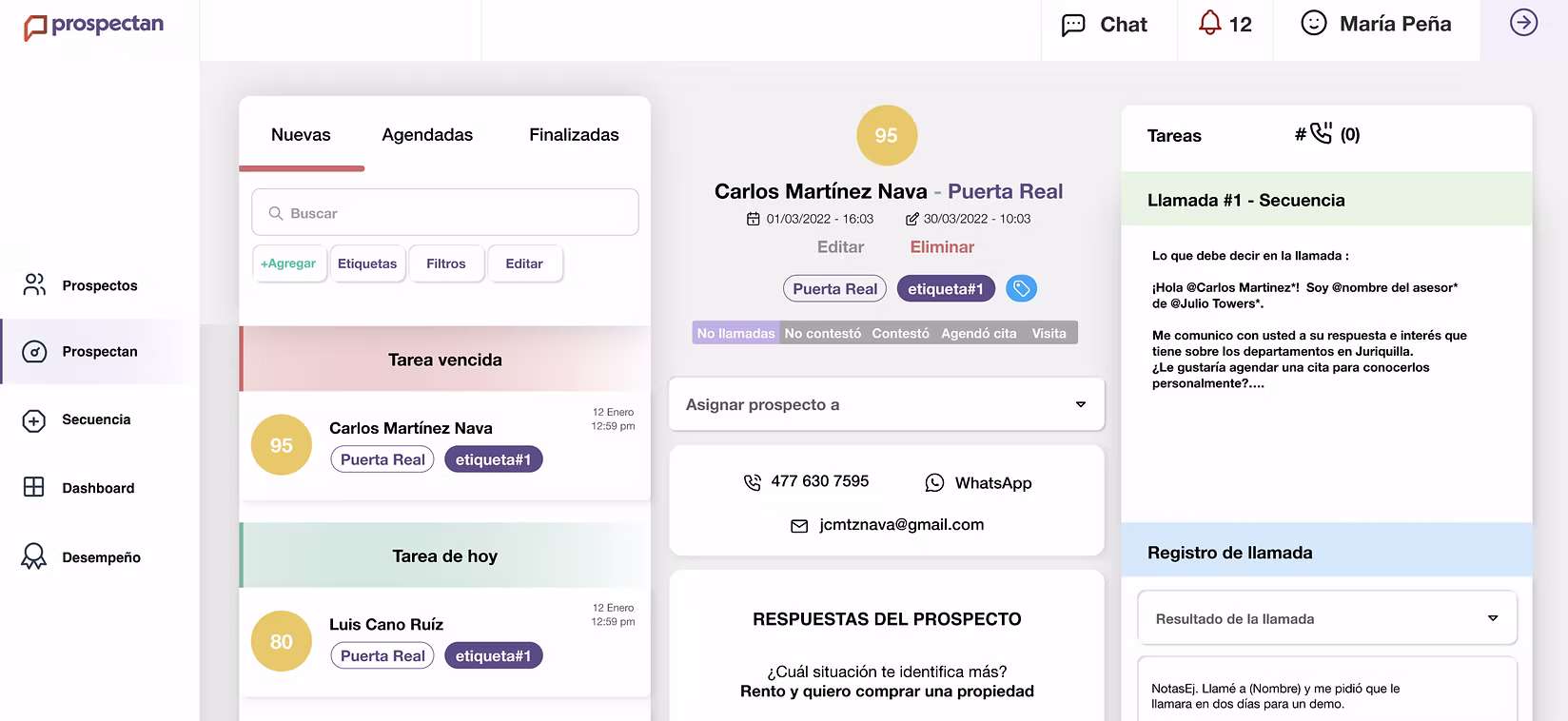Click the Tarea de hoy section header
The height and width of the screenshot is (721, 1568).
[x=445, y=555]
